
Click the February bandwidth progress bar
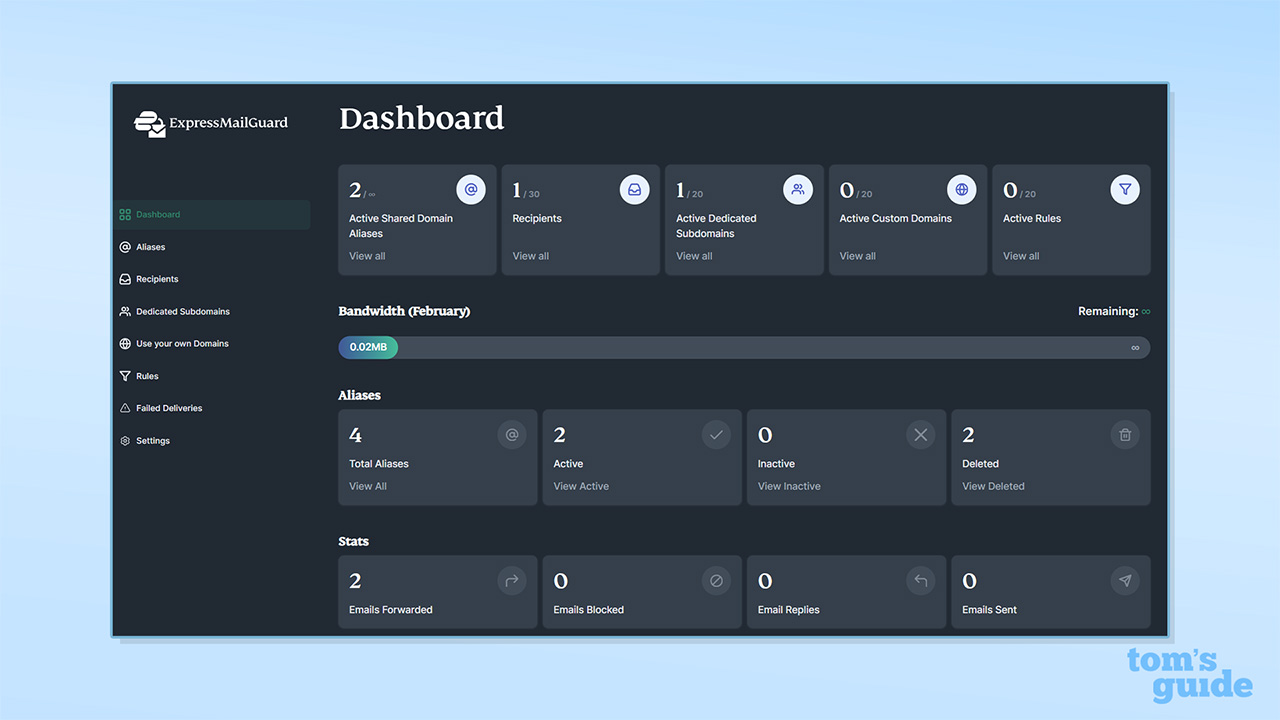pyautogui.click(x=744, y=347)
